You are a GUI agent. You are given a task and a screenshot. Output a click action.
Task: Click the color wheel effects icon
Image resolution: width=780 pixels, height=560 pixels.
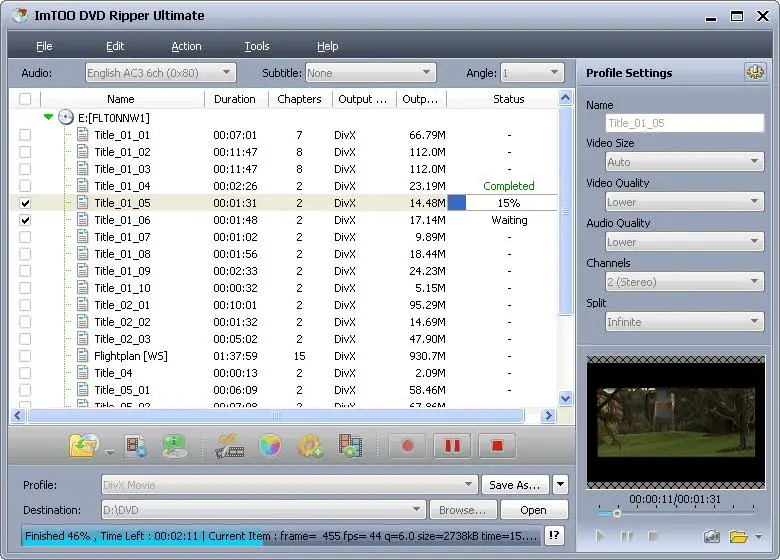(270, 446)
